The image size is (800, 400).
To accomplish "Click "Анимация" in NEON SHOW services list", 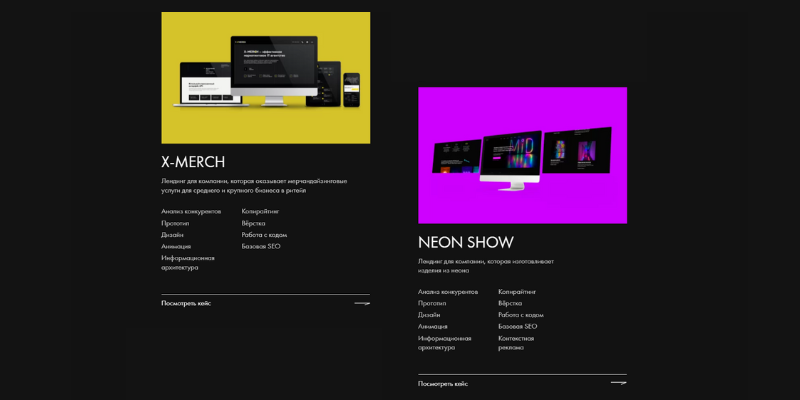I will click(433, 326).
